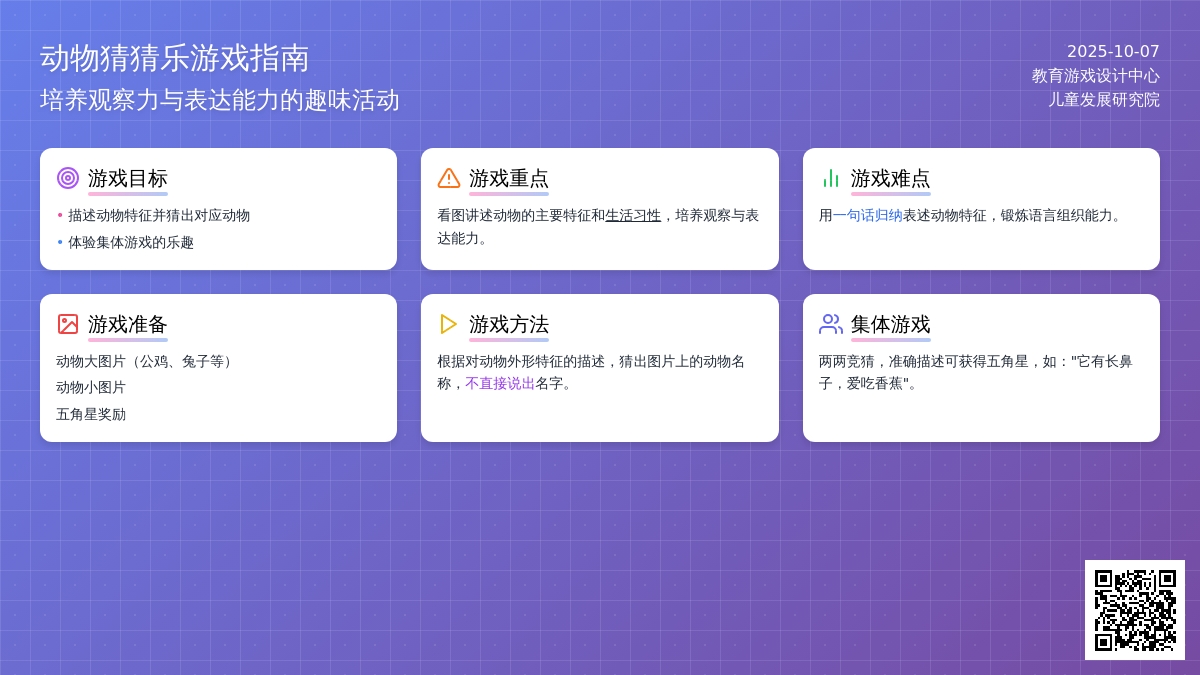
Task: Click the bullet 体验集体游戏的乐趣
Action: [x=131, y=242]
